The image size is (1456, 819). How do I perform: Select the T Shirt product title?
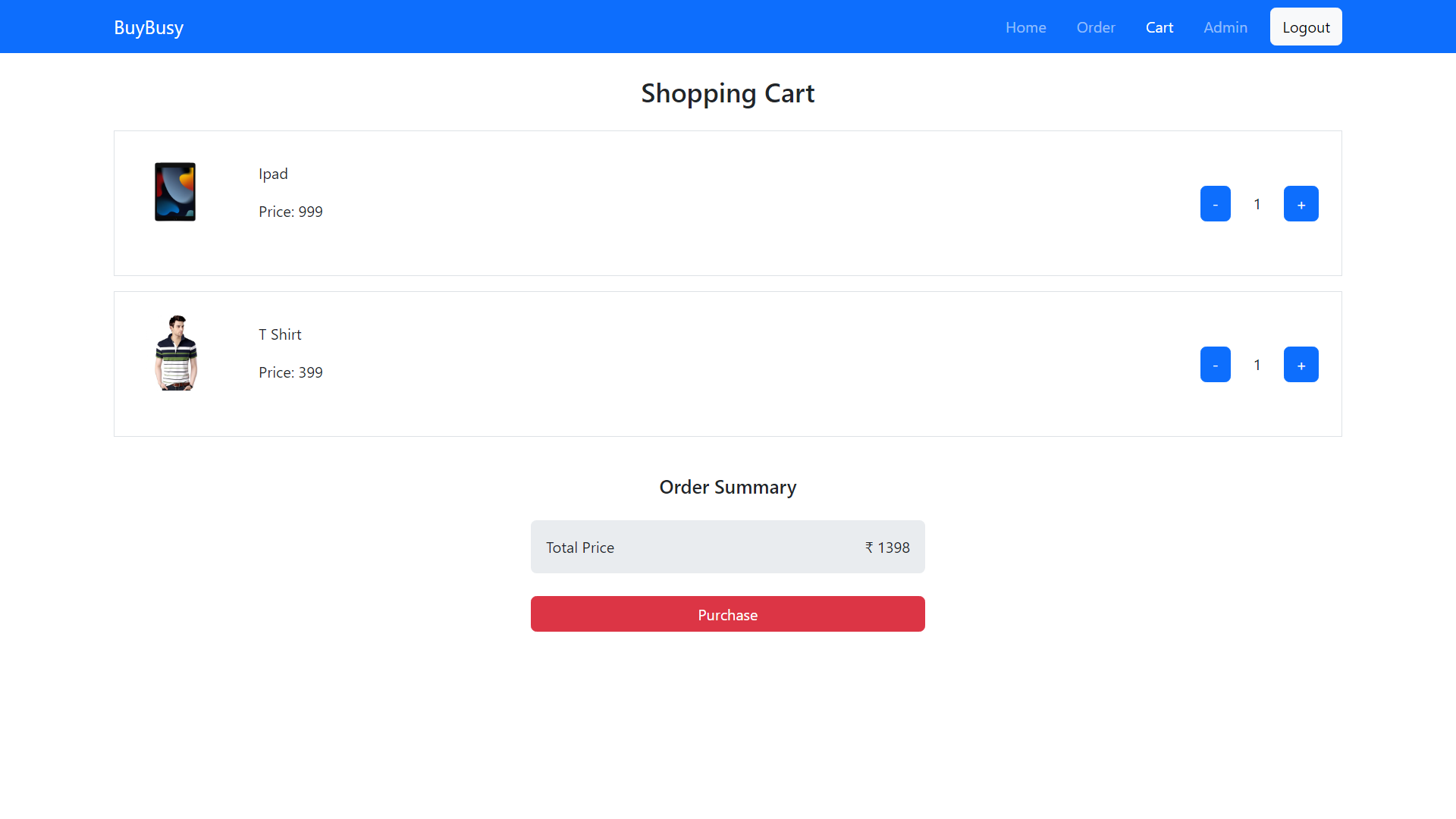[279, 334]
